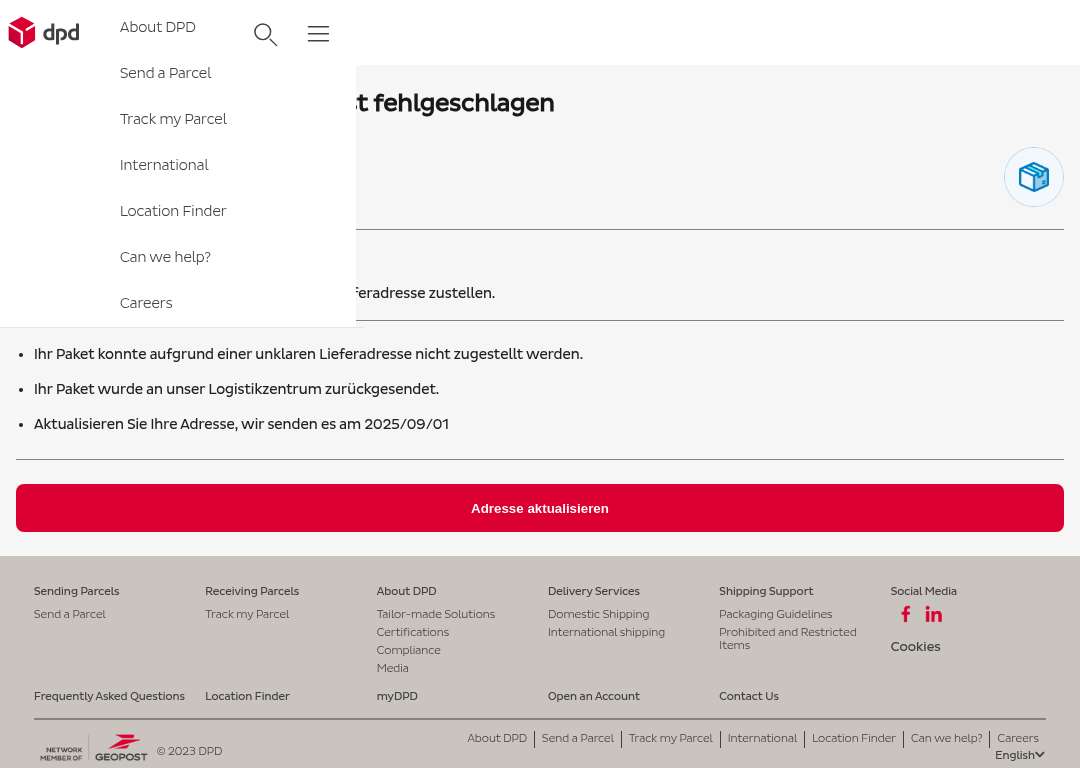This screenshot has width=1080, height=768.
Task: Click the Delivery Services heading
Action: coord(594,591)
